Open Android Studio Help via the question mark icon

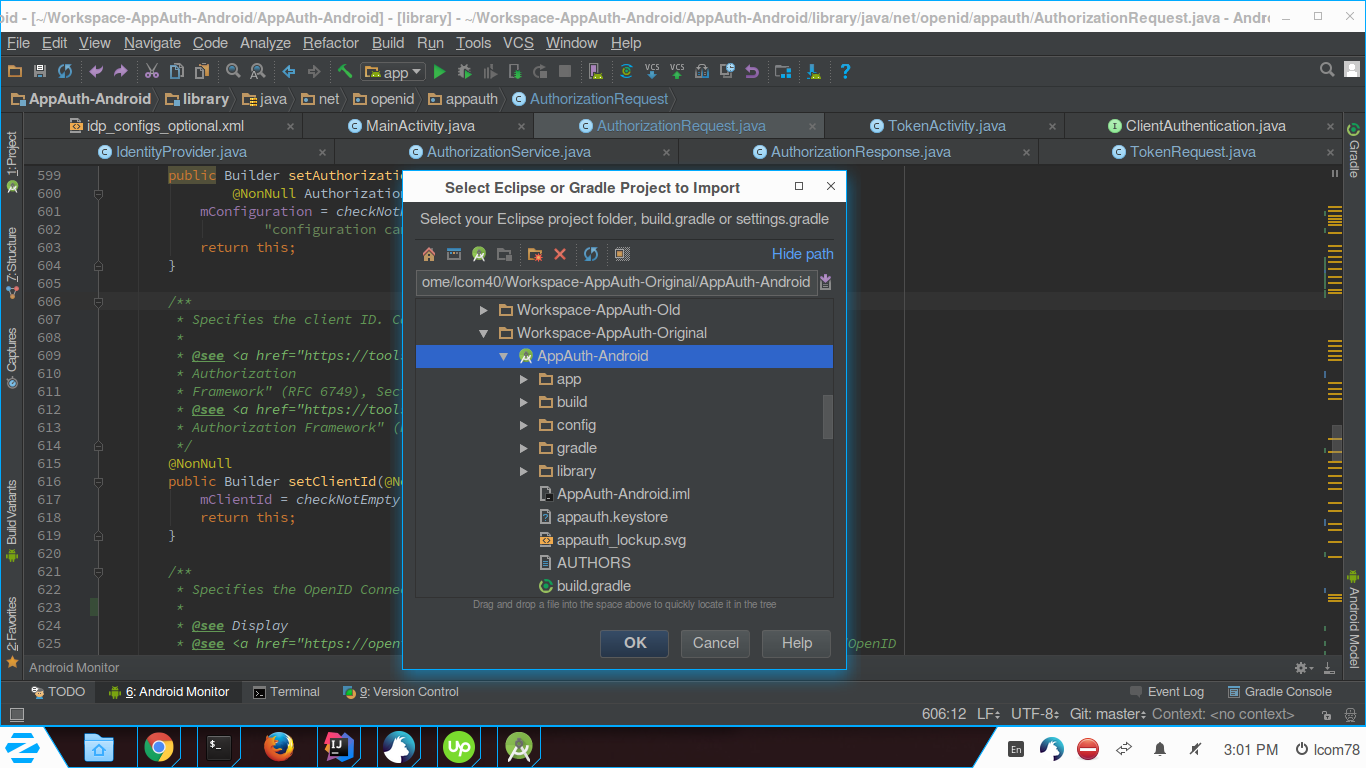(x=845, y=71)
